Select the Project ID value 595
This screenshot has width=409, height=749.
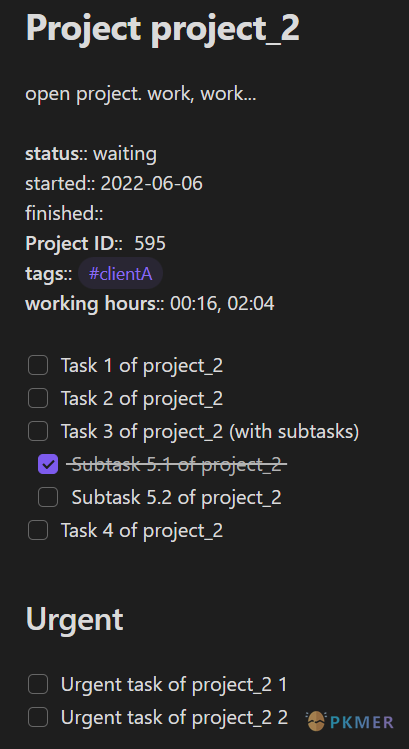(150, 244)
